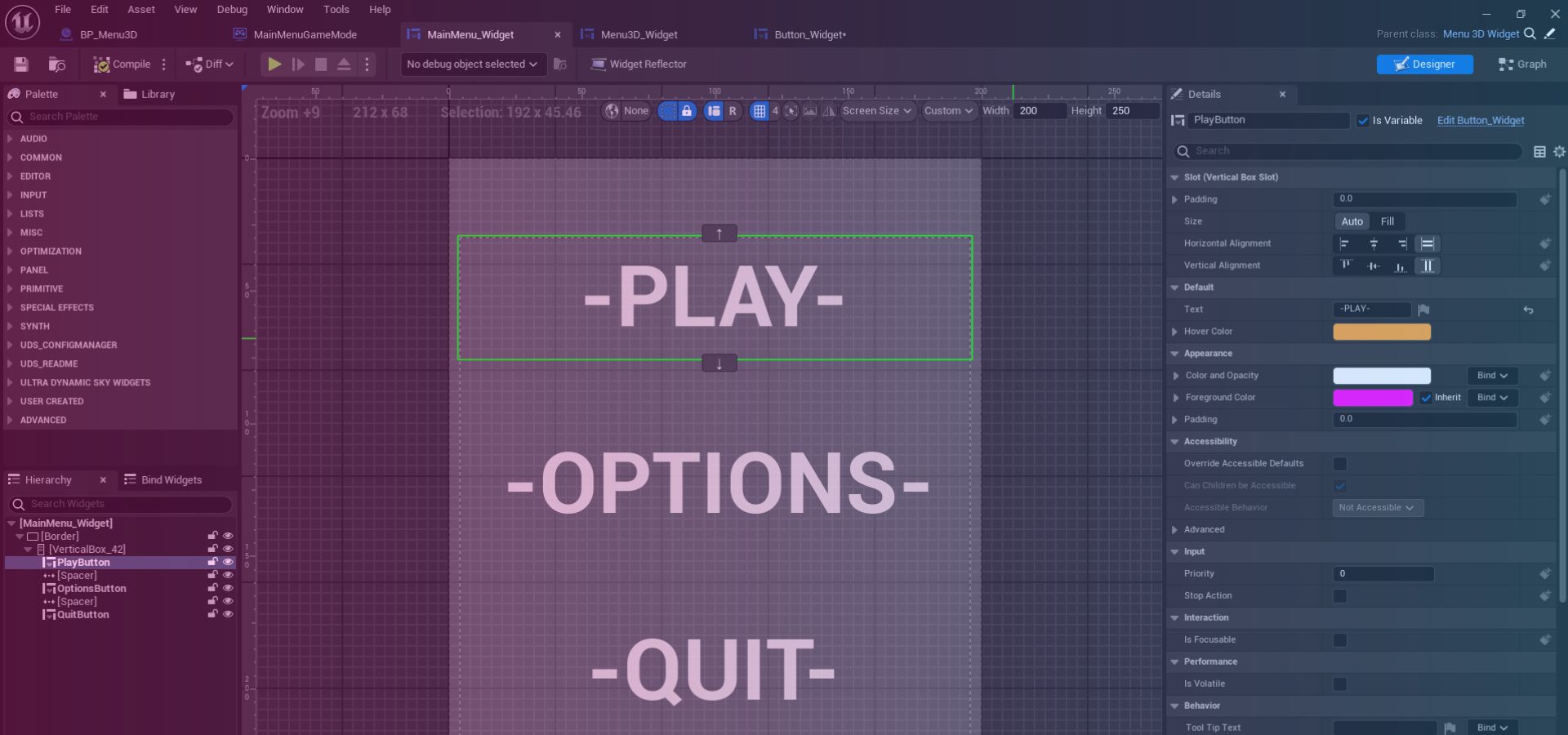Open the Foreground Color magenta swatch
This screenshot has width=1568, height=735.
click(1373, 398)
